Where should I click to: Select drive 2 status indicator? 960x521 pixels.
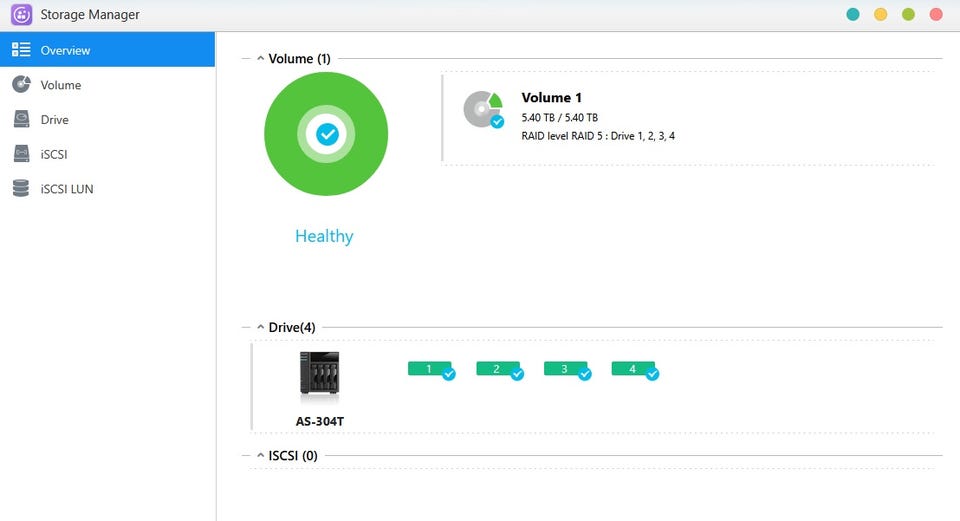click(x=499, y=370)
